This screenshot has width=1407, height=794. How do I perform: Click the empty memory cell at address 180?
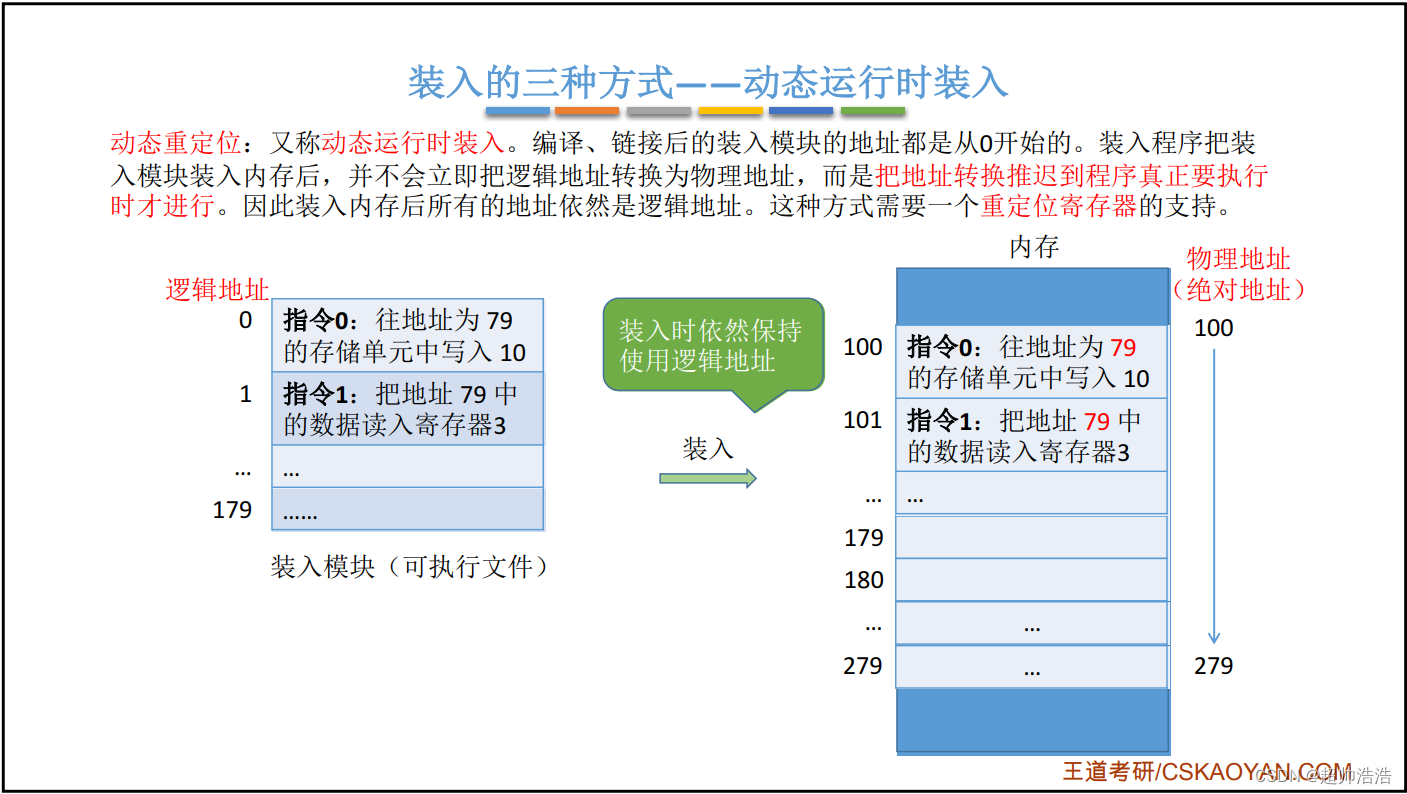[1032, 580]
